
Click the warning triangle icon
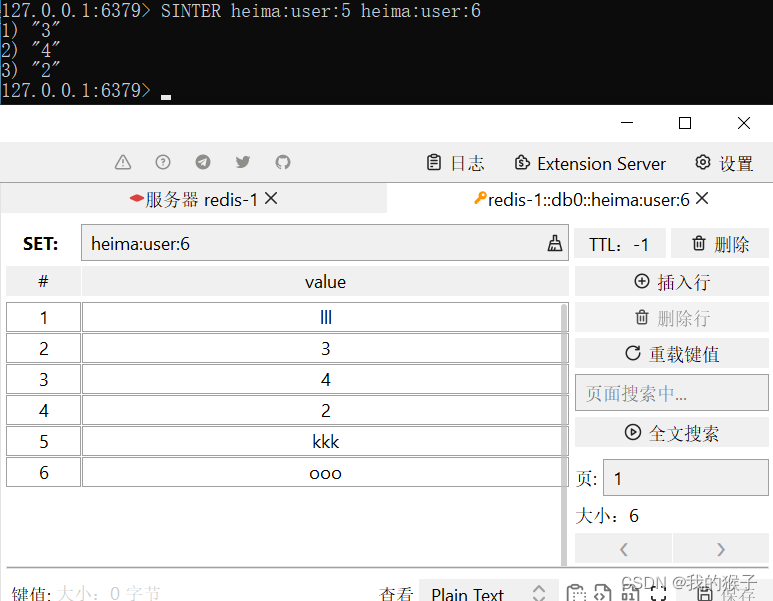[123, 162]
